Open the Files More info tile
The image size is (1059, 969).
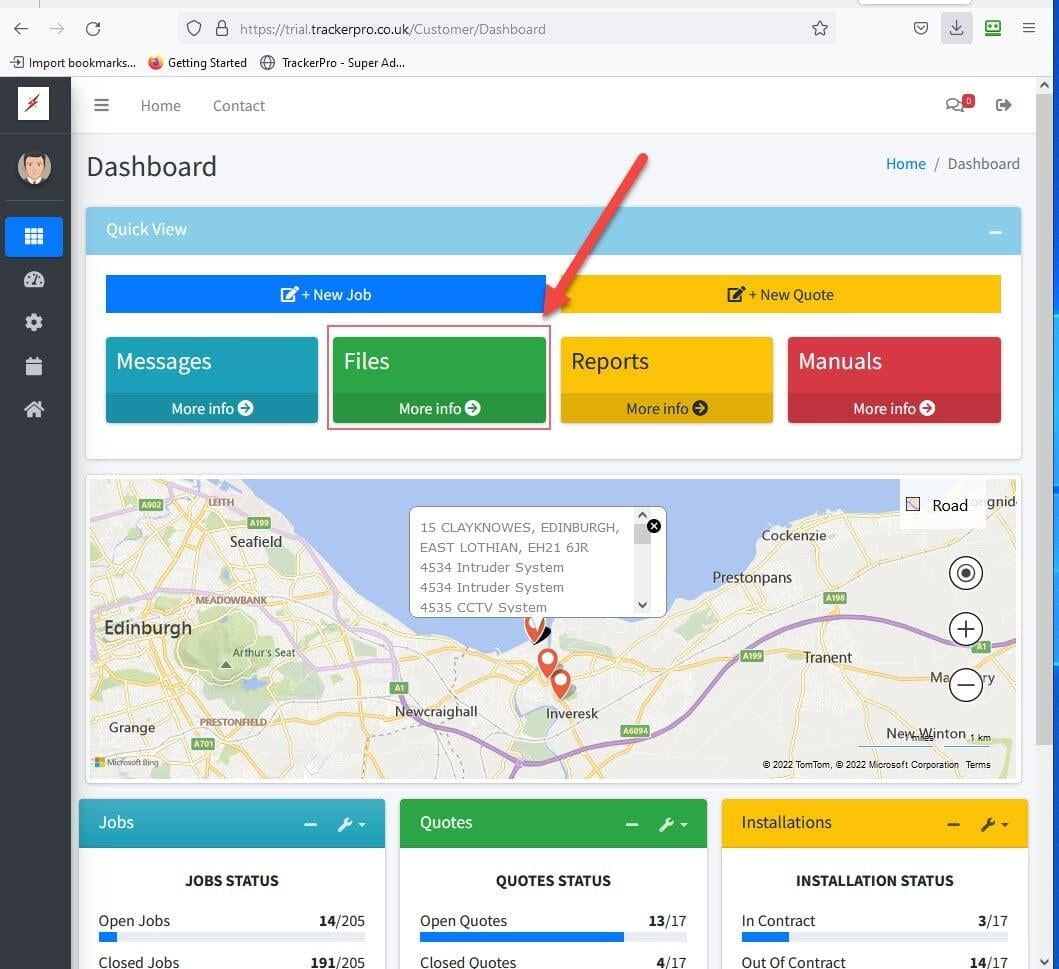point(439,408)
